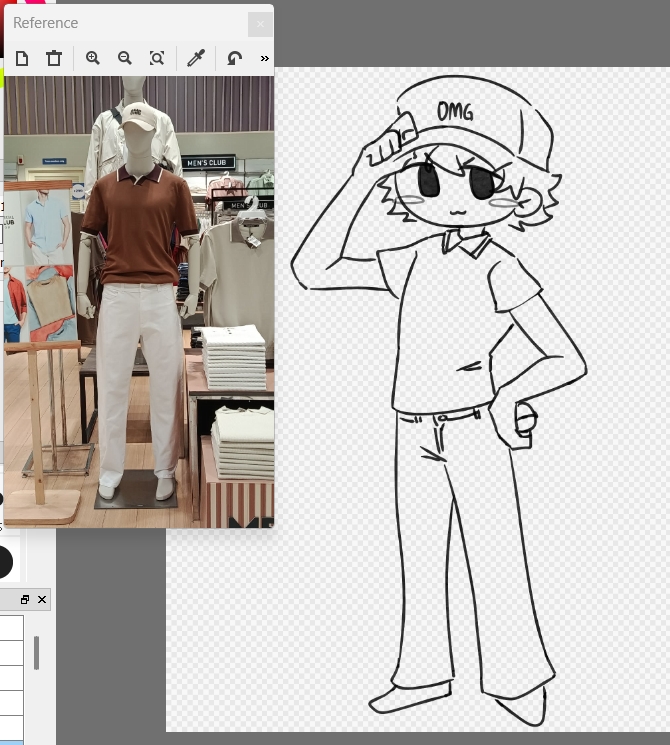Select the eyedropper in Reference toolbar
The image size is (670, 745).
(x=195, y=59)
